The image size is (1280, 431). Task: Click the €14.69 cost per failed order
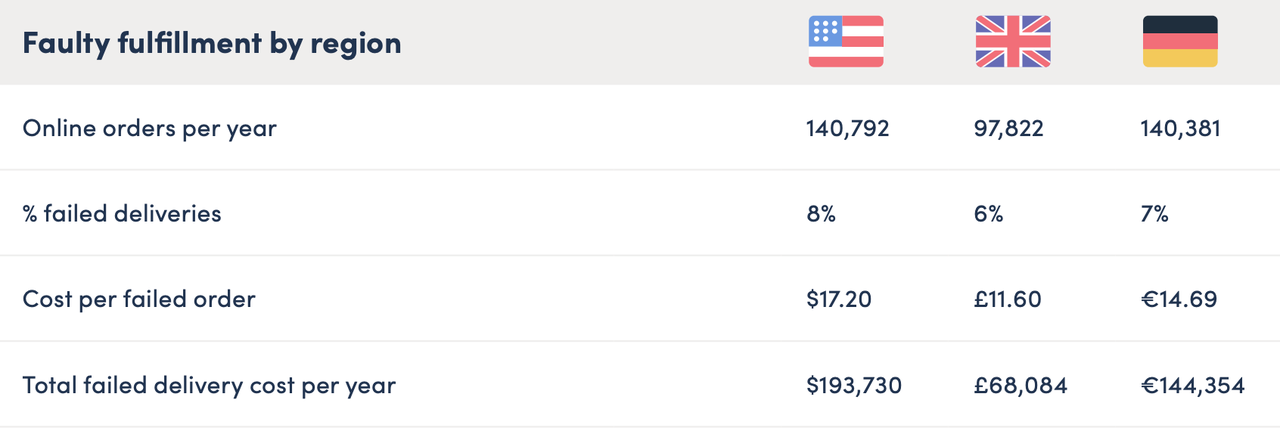coord(1178,298)
